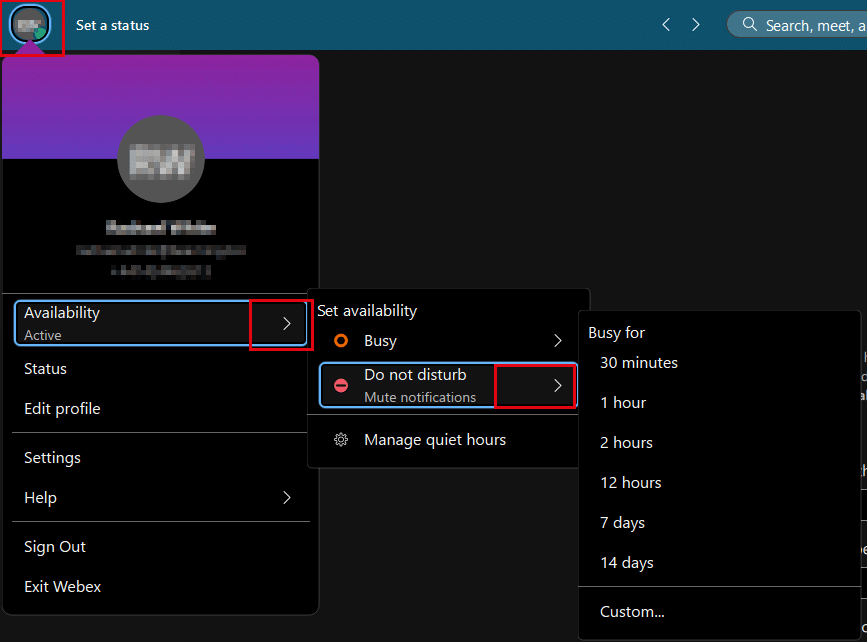Expand the Availability chevron arrow

(x=286, y=323)
